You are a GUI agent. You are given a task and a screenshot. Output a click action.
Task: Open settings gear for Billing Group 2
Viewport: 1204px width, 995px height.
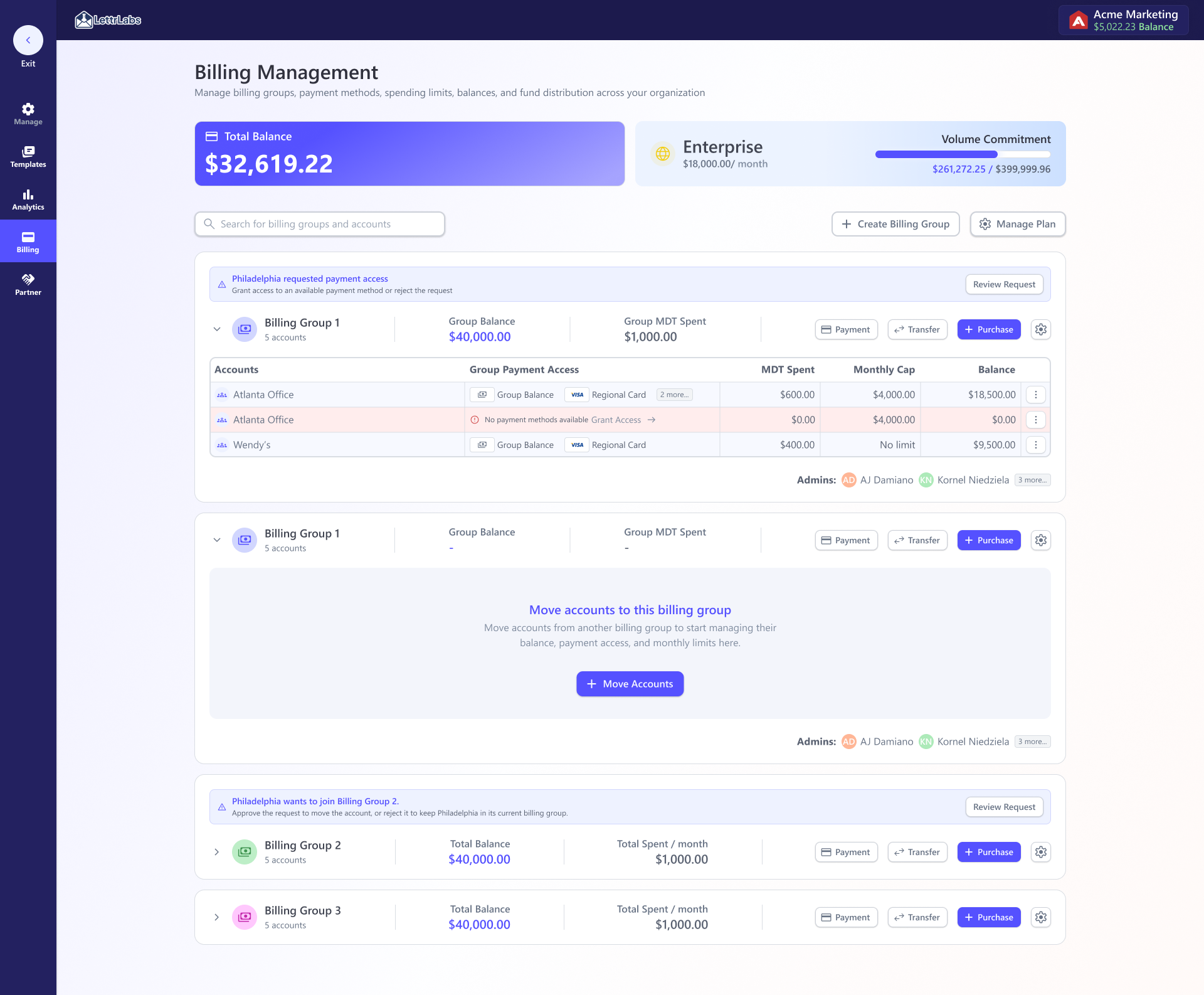1041,852
